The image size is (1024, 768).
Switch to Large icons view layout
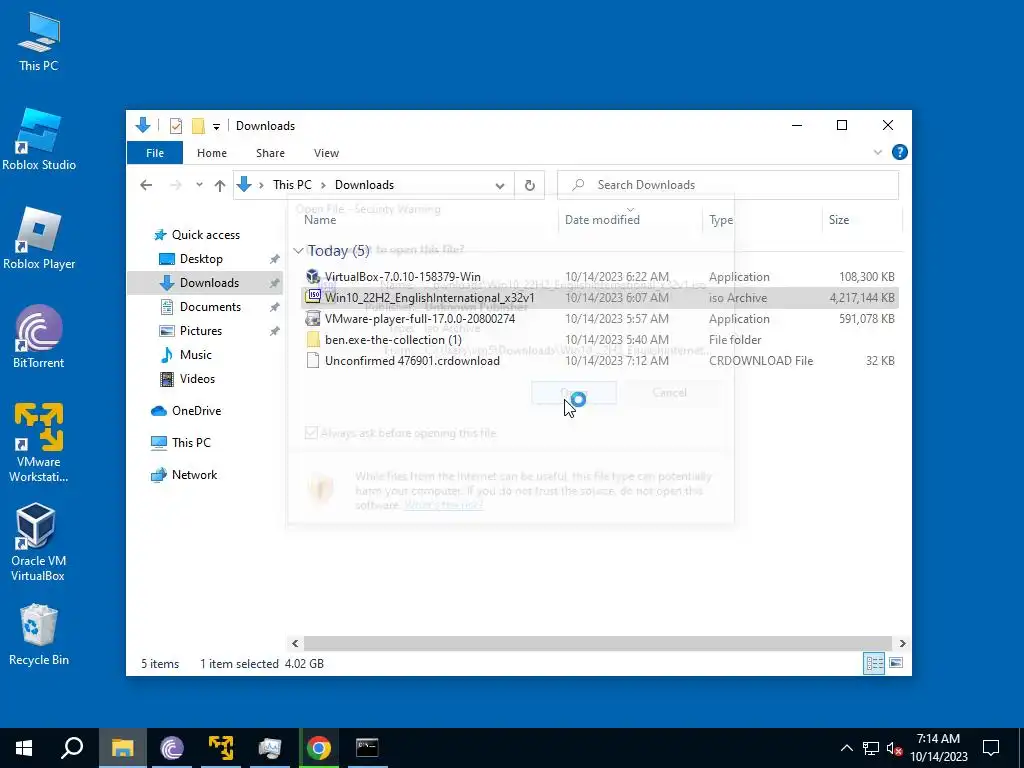(896, 664)
